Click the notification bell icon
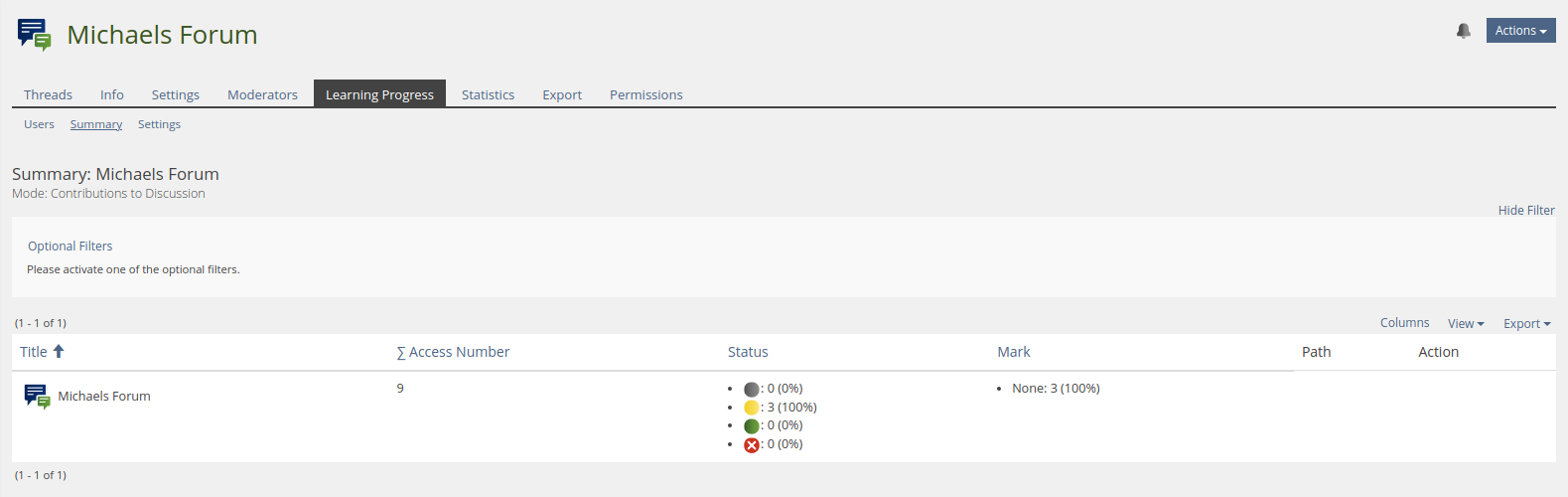Screen dimensions: 1568x497 (x=1463, y=31)
